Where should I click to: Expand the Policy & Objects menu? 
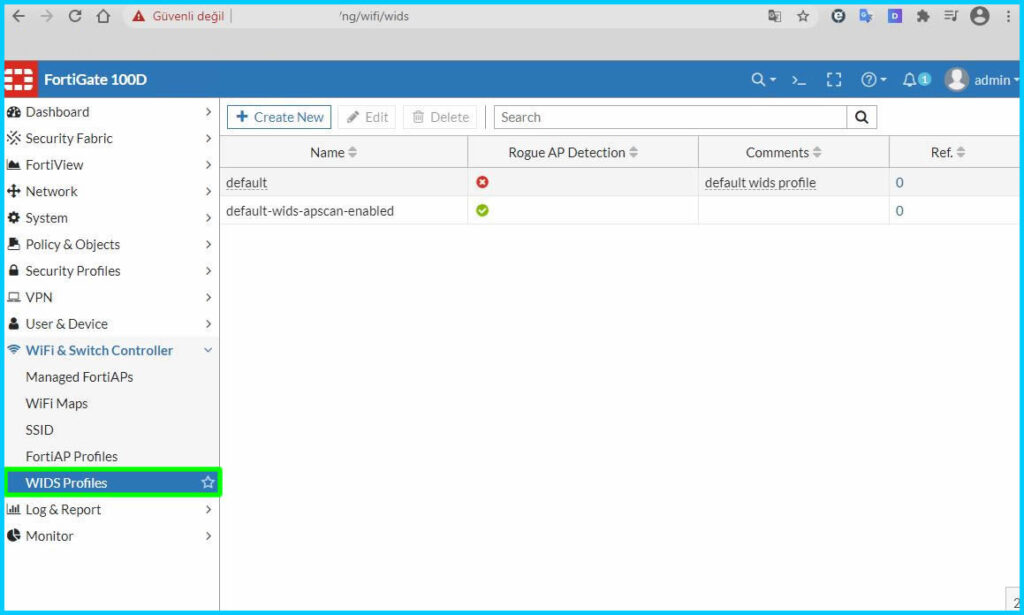(x=110, y=244)
